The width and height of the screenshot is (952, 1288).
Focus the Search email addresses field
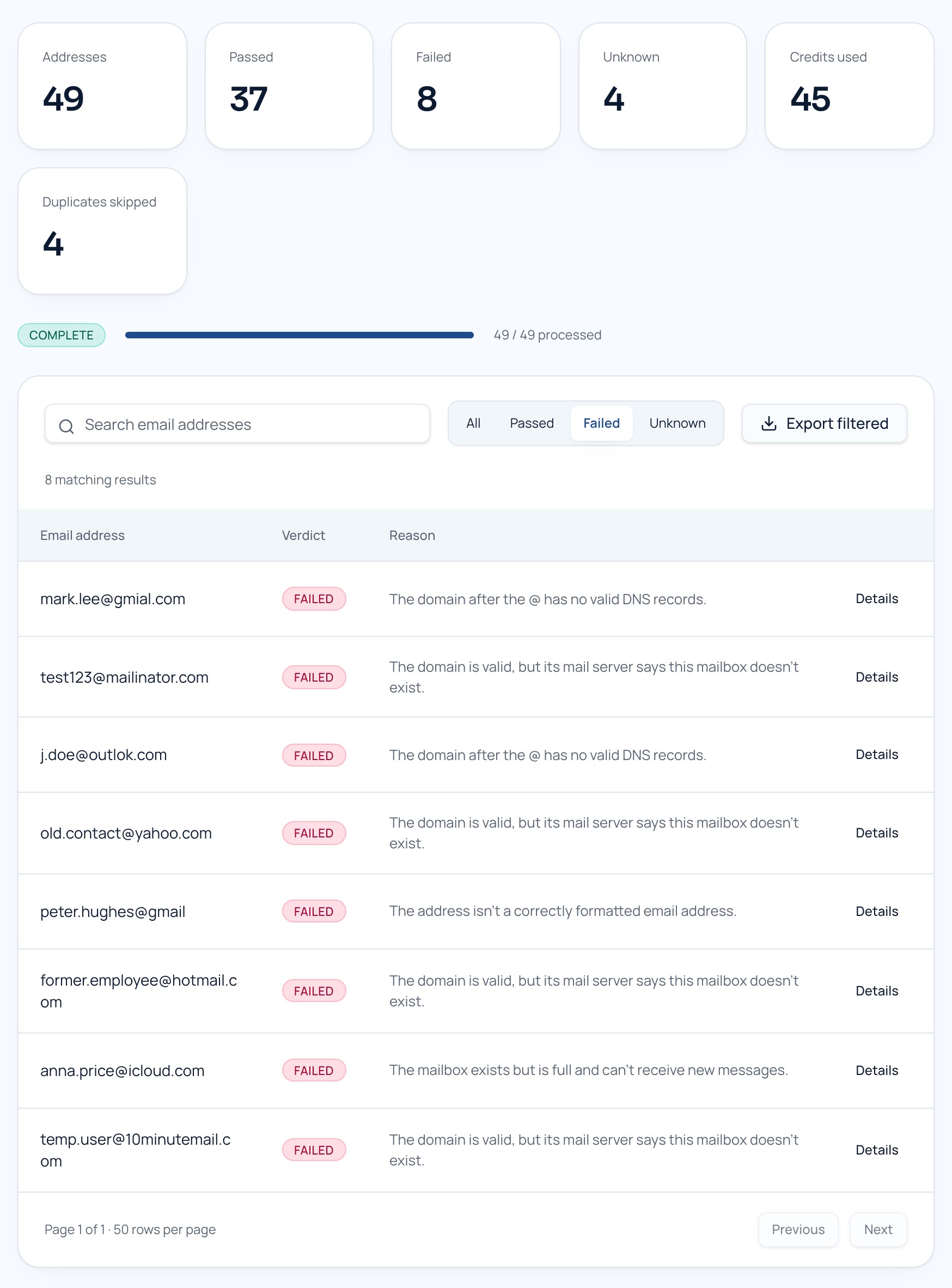pos(237,424)
